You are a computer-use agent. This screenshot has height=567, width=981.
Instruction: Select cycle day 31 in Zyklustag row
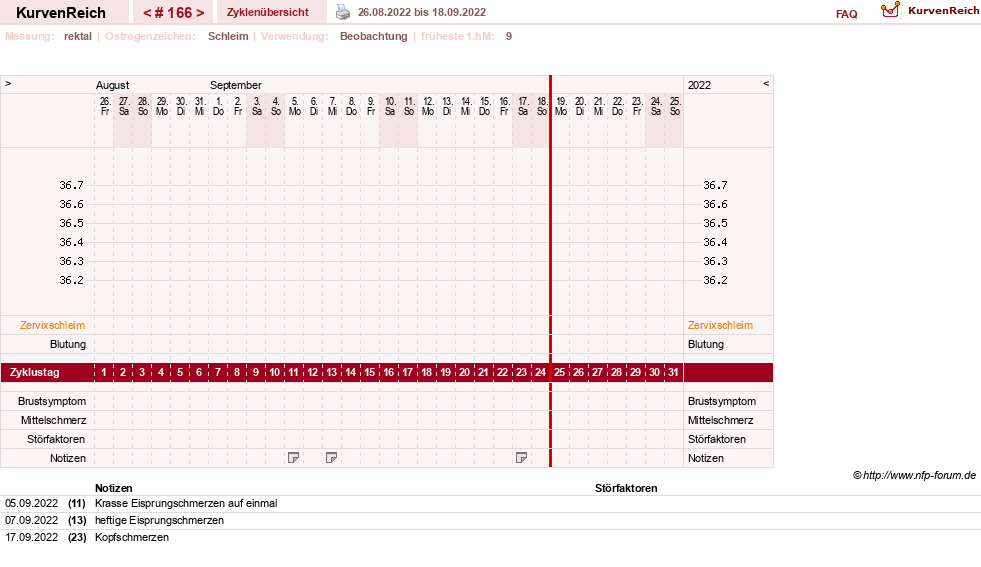673,372
